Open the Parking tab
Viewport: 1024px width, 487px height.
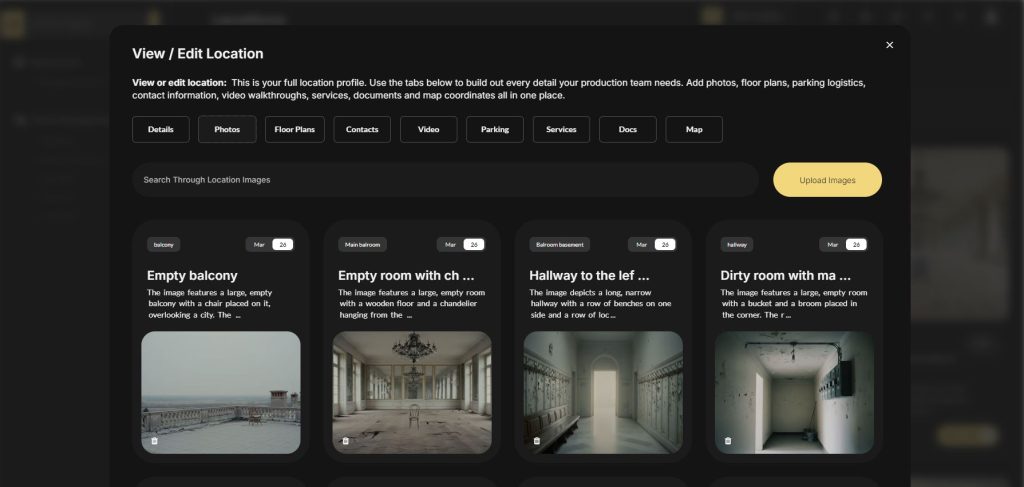pyautogui.click(x=495, y=129)
